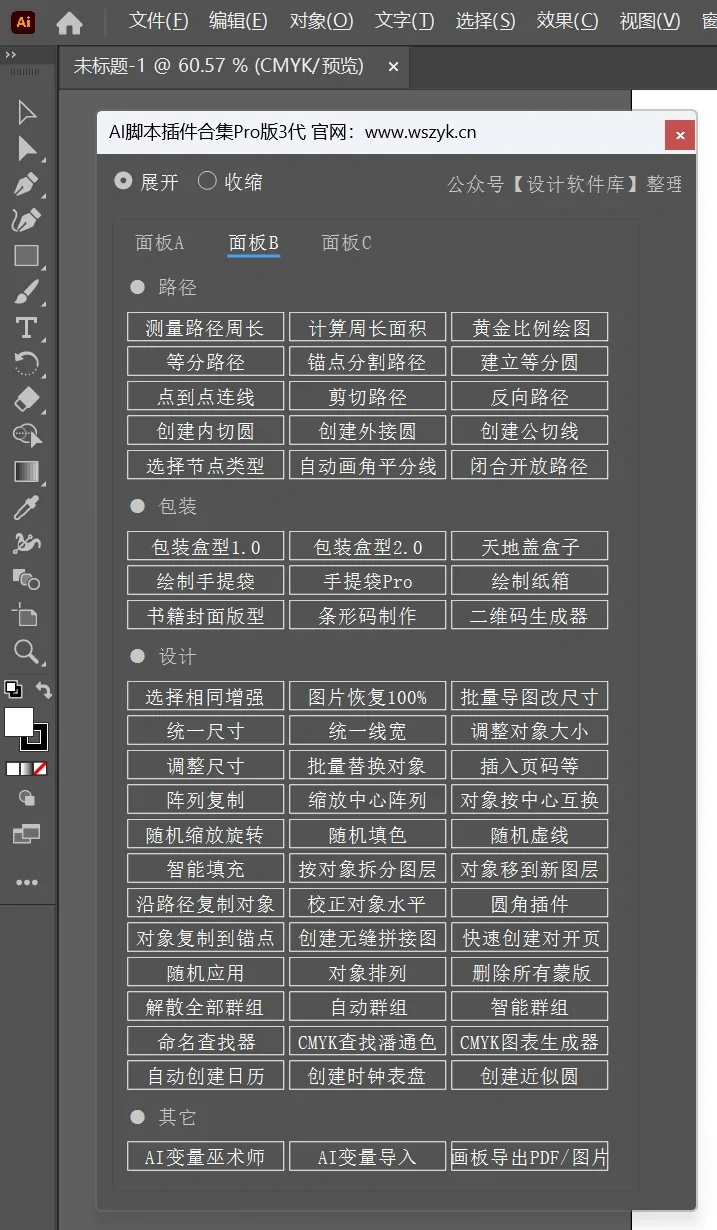Click the 创建时钟表盘 button
Viewport: 717px width, 1230px height.
click(x=367, y=1076)
